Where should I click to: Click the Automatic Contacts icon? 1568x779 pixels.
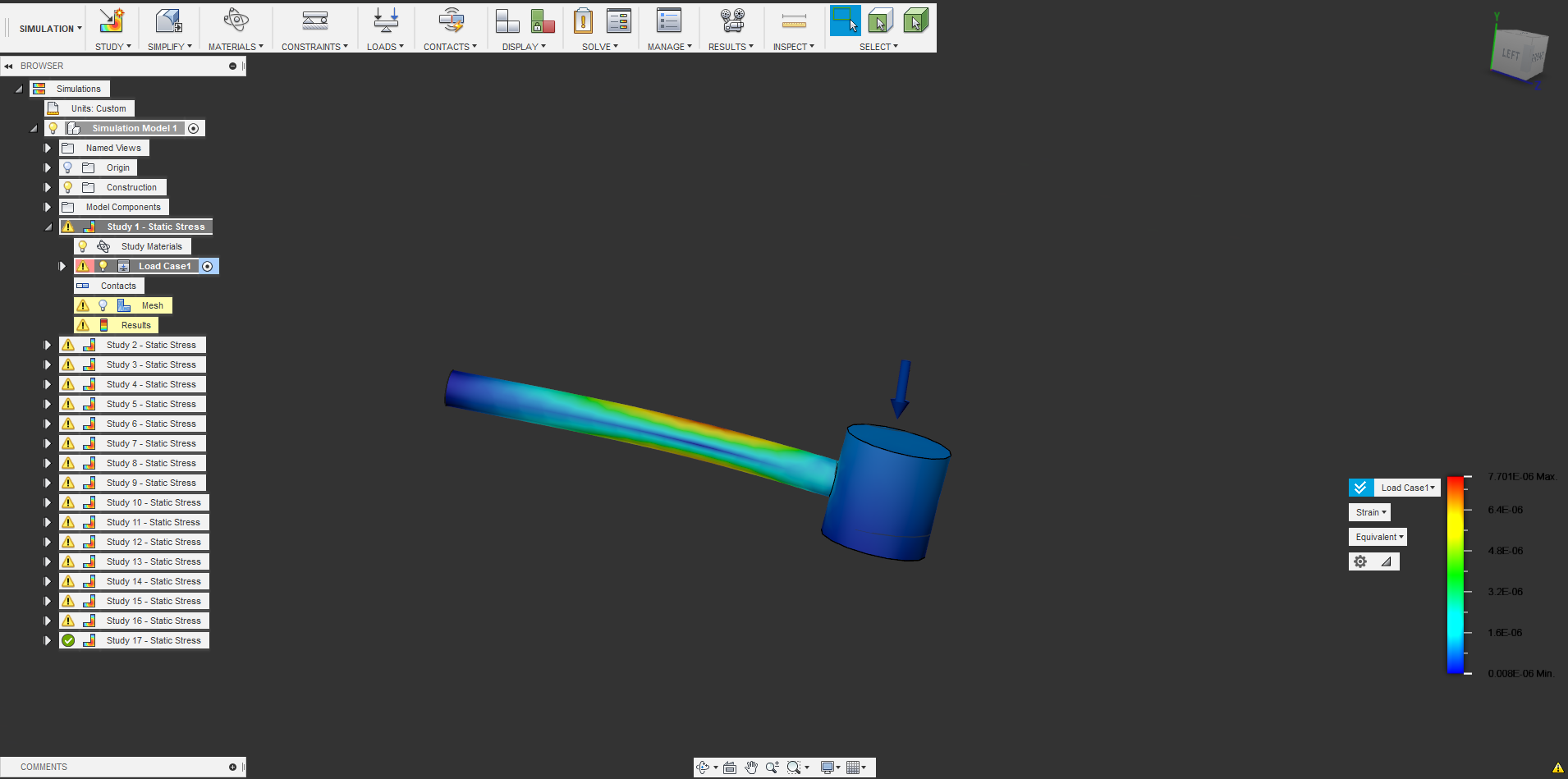pyautogui.click(x=450, y=21)
